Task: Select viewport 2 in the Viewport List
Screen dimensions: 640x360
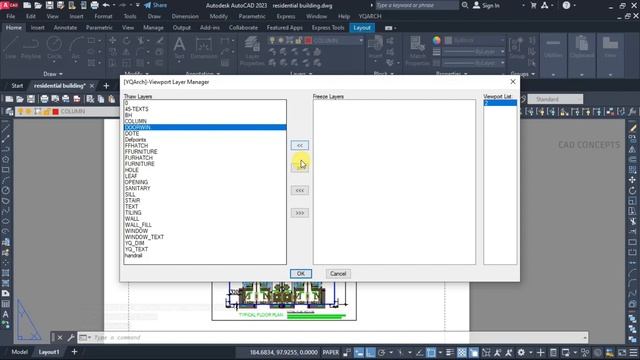Action: coord(500,103)
